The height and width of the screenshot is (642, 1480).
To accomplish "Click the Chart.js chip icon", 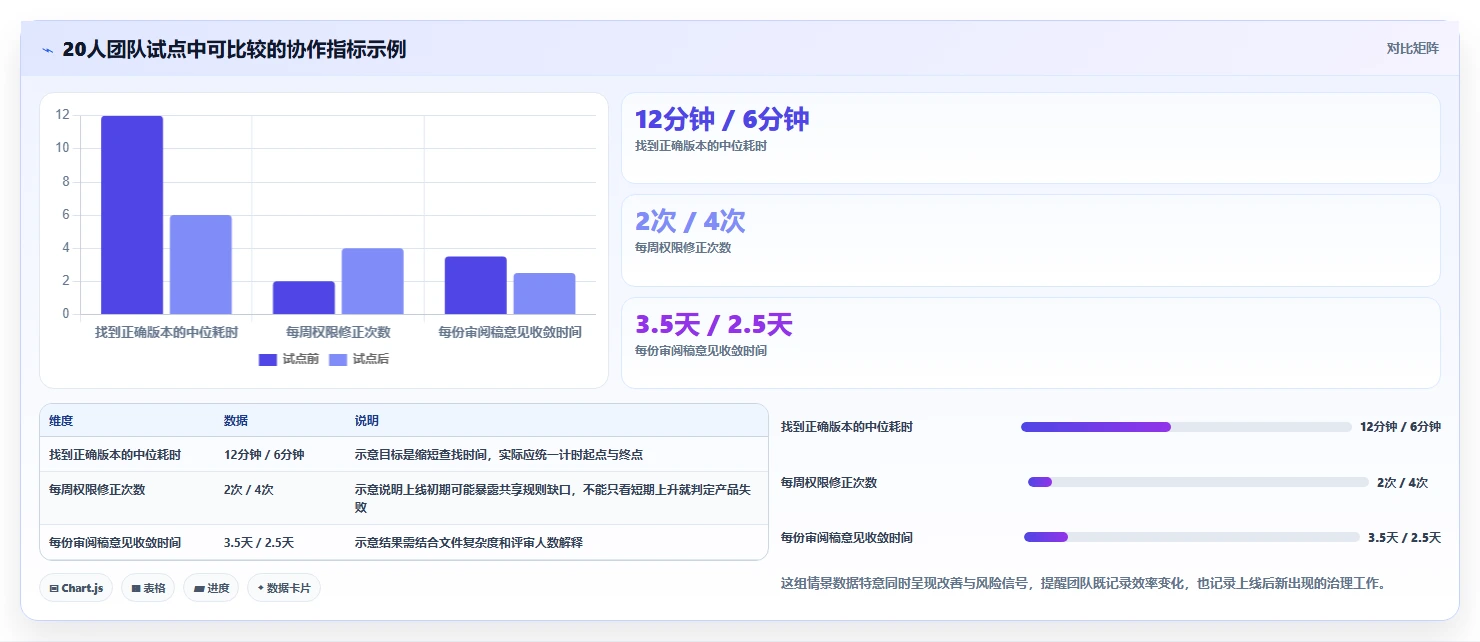I will click(54, 589).
